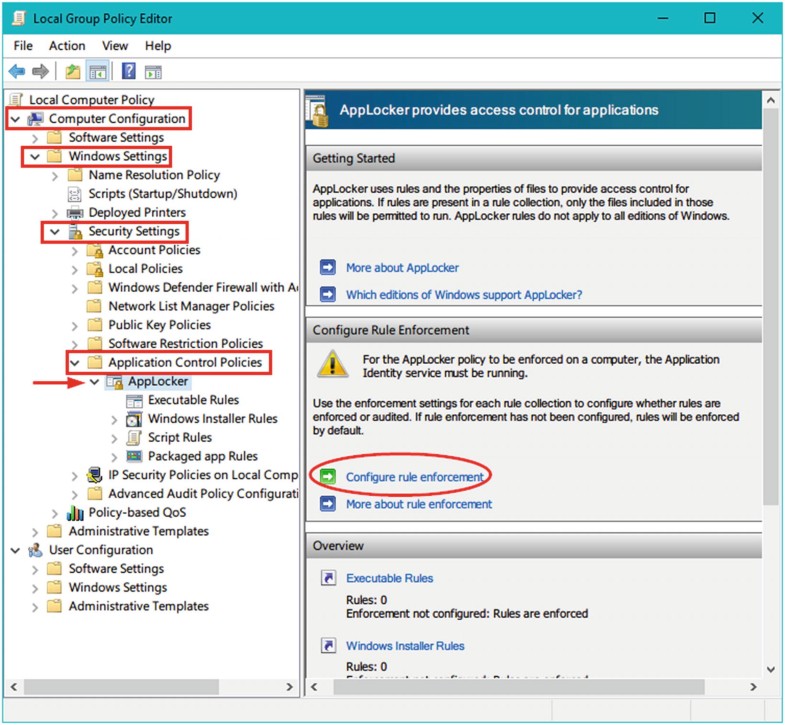785x725 pixels.
Task: Click the Up one level folder icon
Action: coord(73,72)
